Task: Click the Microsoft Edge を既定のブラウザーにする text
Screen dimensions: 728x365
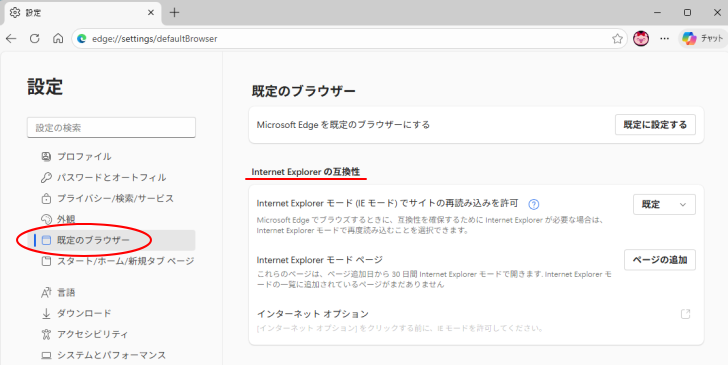Action: [x=343, y=124]
